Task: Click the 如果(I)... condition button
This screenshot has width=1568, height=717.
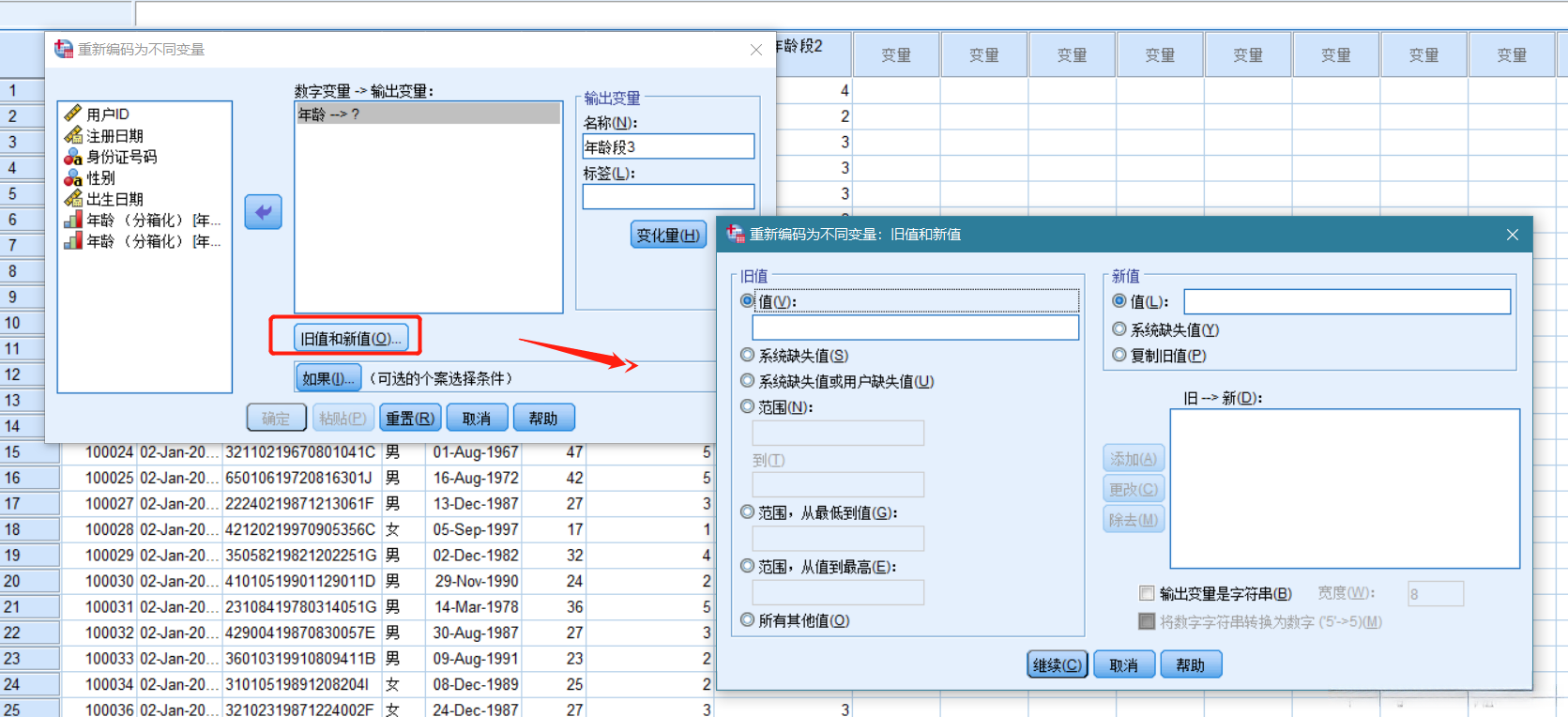Action: click(x=328, y=378)
